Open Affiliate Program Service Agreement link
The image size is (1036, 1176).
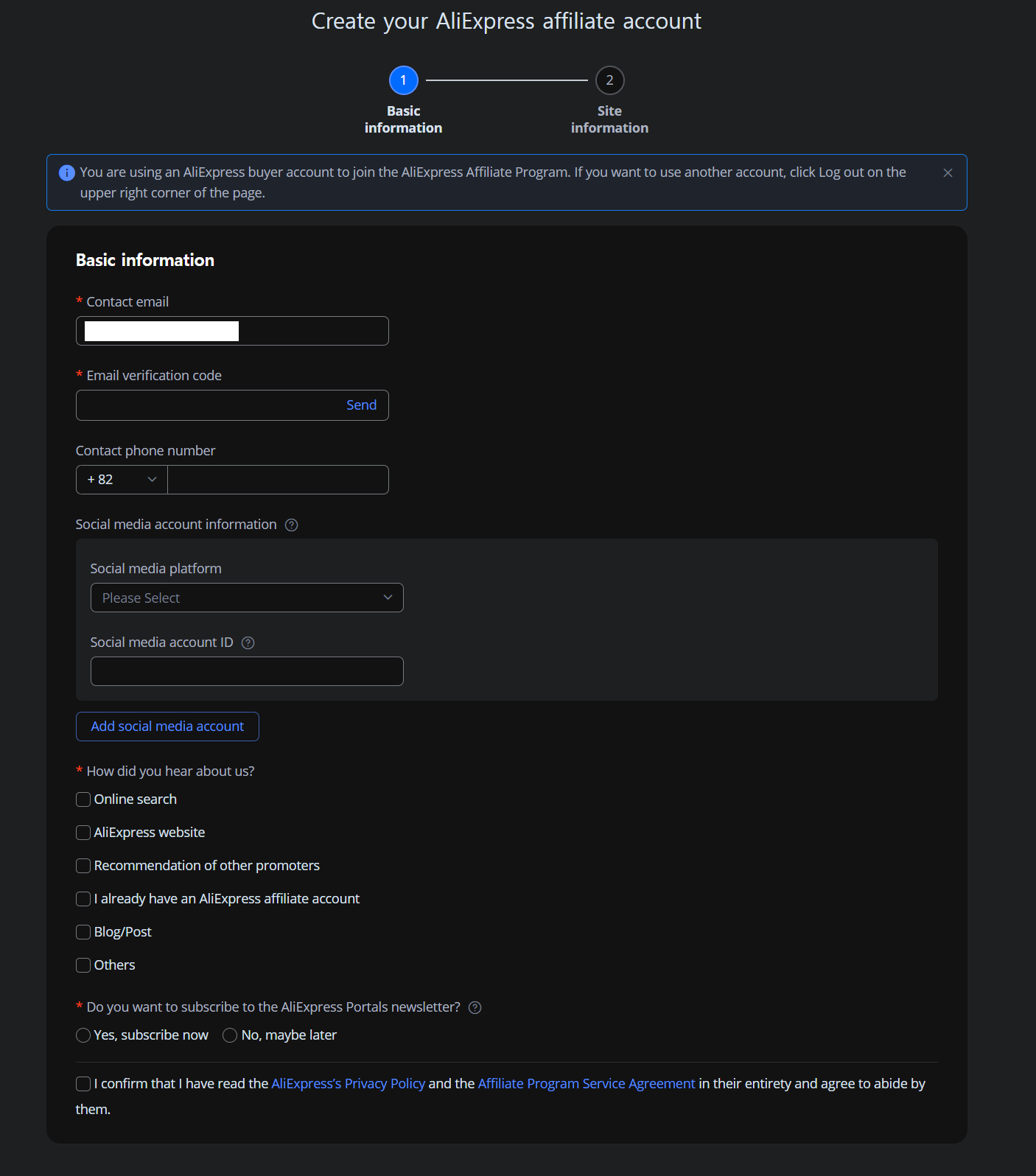(x=587, y=1084)
